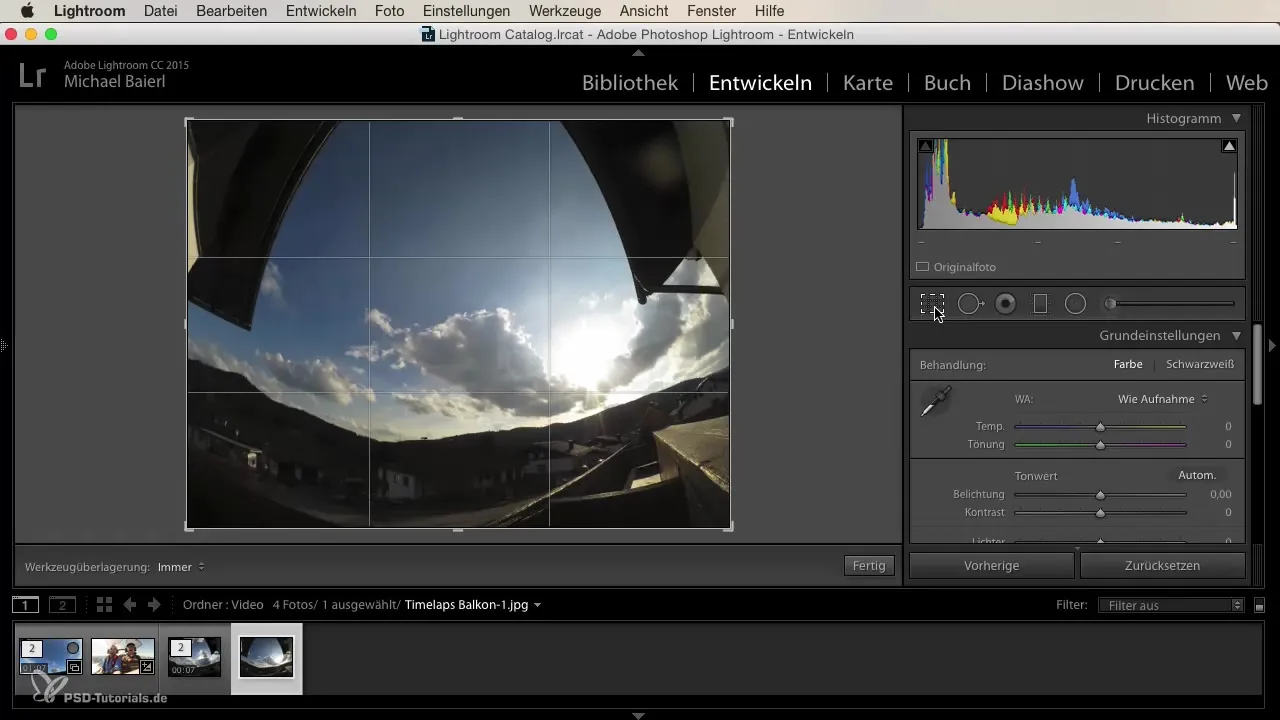
Task: Switch to the Web module
Action: click(1246, 83)
